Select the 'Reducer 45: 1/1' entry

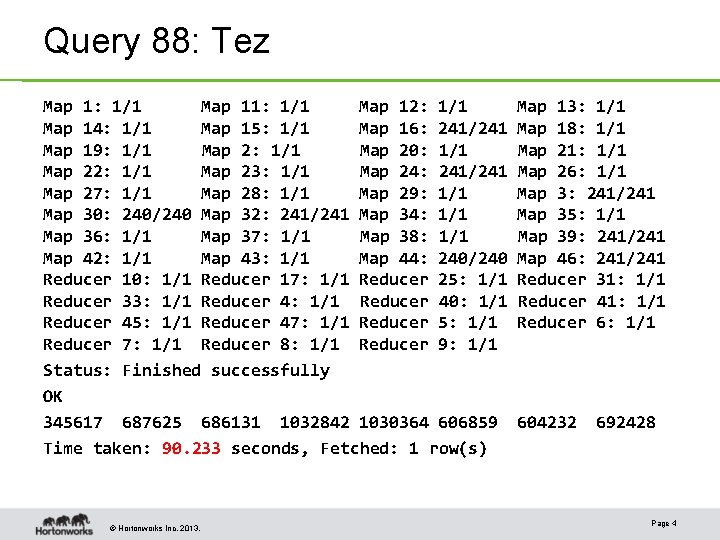117,323
